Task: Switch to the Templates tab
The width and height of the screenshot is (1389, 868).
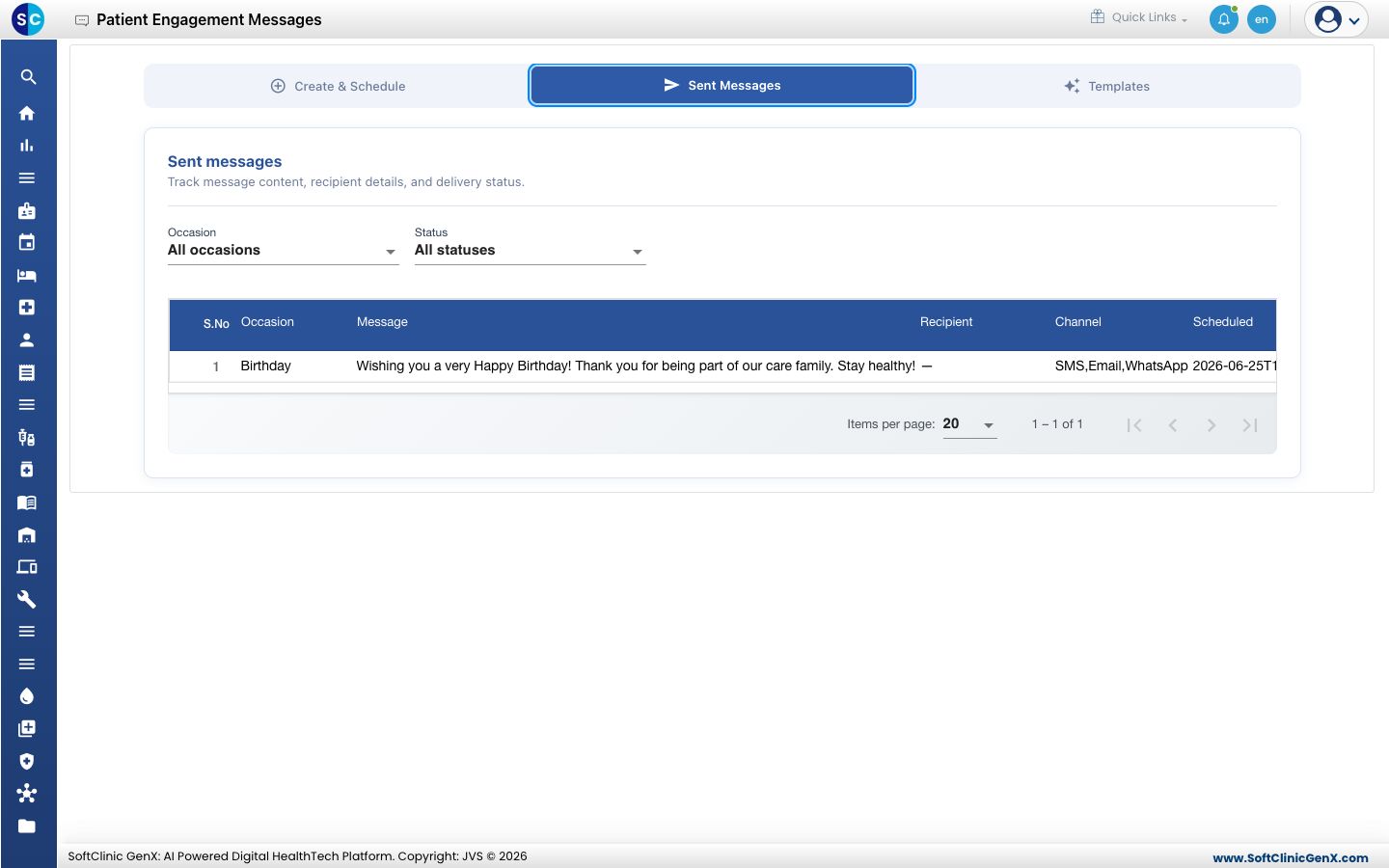Action: (x=1107, y=86)
